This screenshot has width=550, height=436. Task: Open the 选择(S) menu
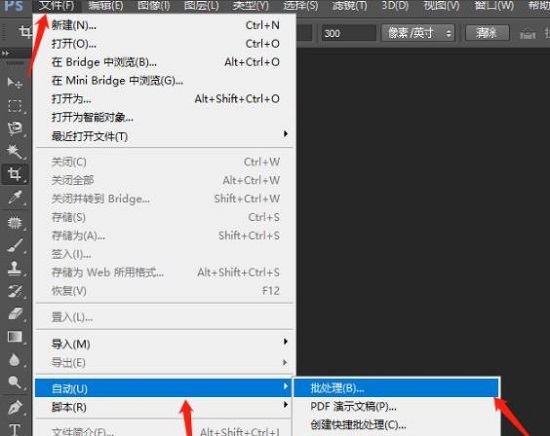pos(301,6)
